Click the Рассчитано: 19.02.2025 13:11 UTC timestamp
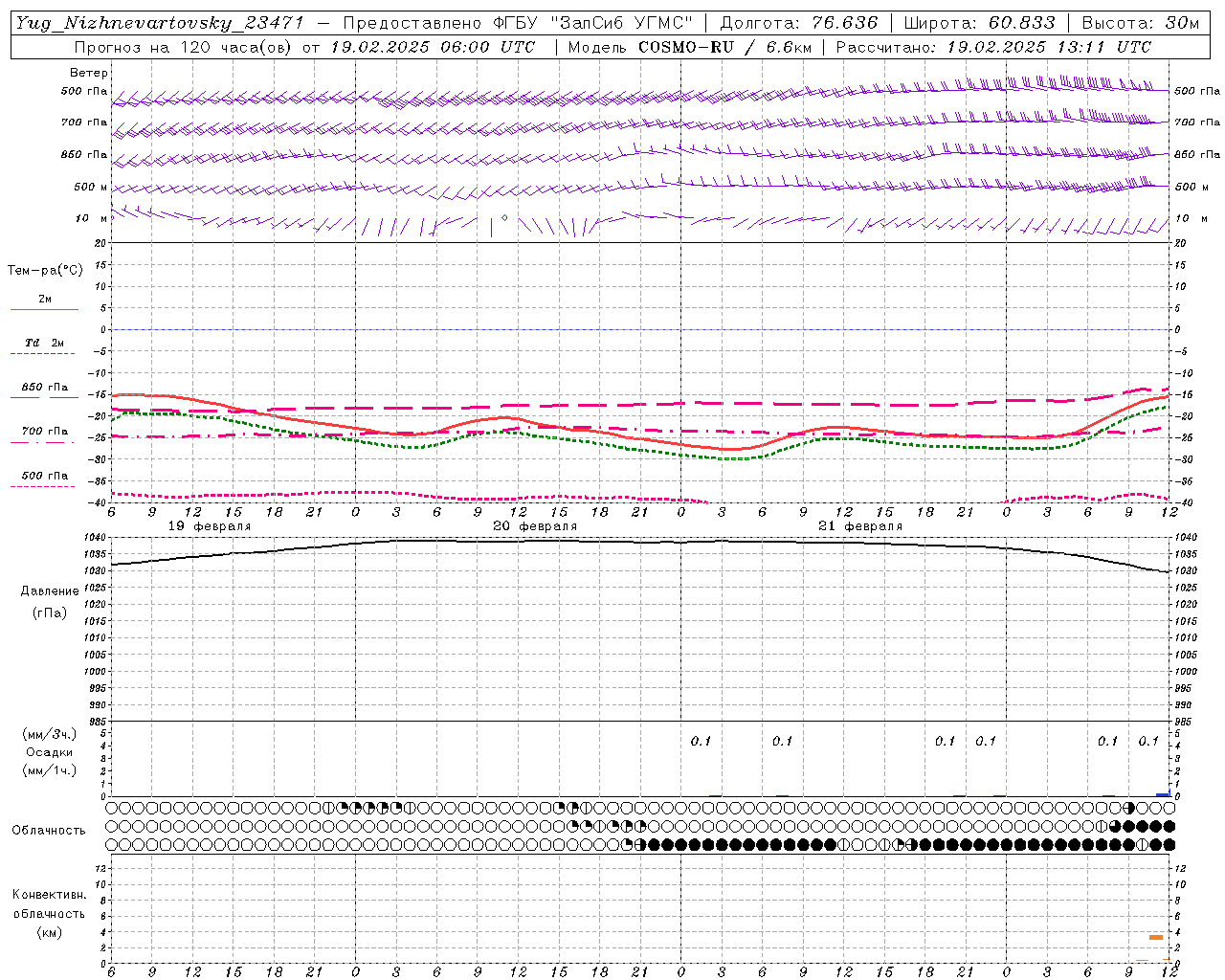Screen dimensions: 1225x980 coord(994,47)
